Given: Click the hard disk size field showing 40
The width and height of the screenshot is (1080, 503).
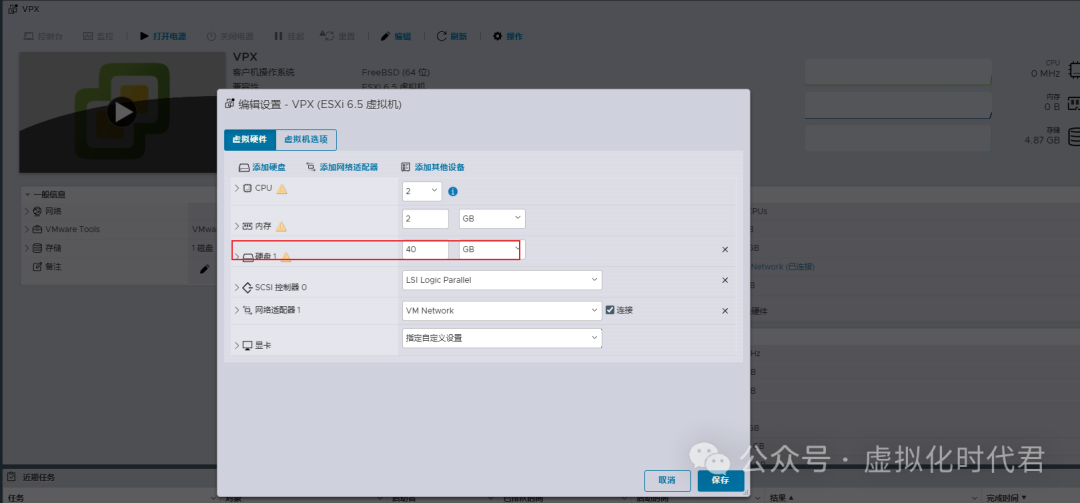Looking at the screenshot, I should (425, 249).
